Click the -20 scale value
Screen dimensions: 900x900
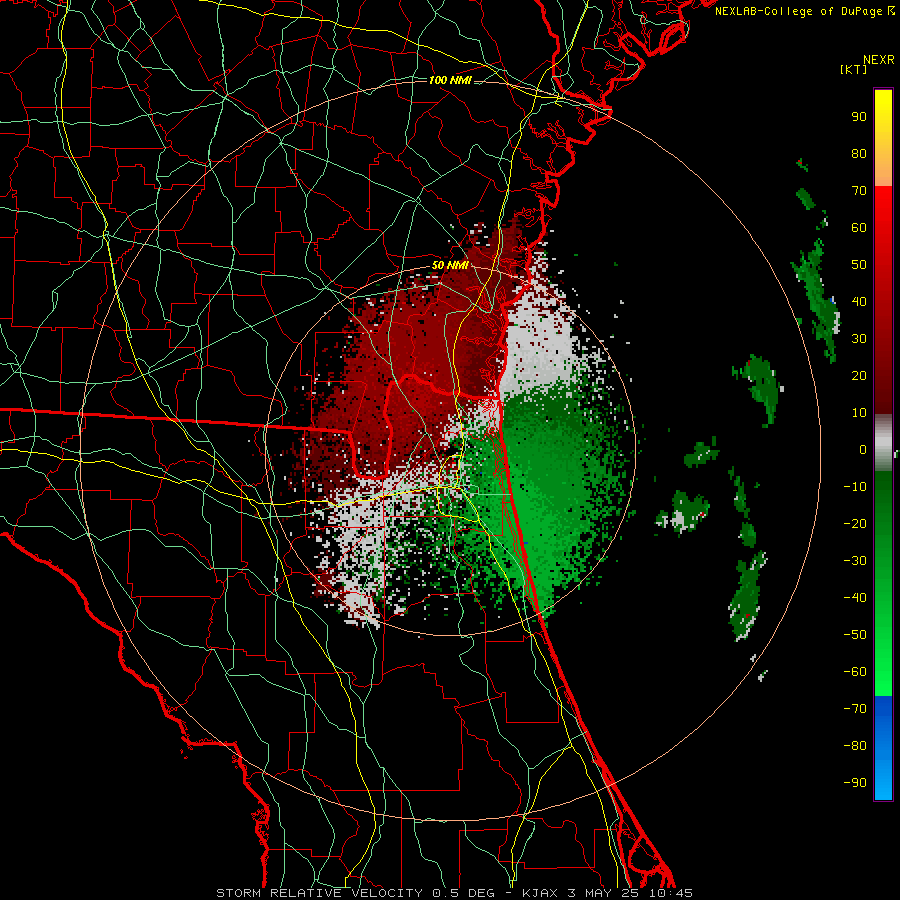click(855, 523)
